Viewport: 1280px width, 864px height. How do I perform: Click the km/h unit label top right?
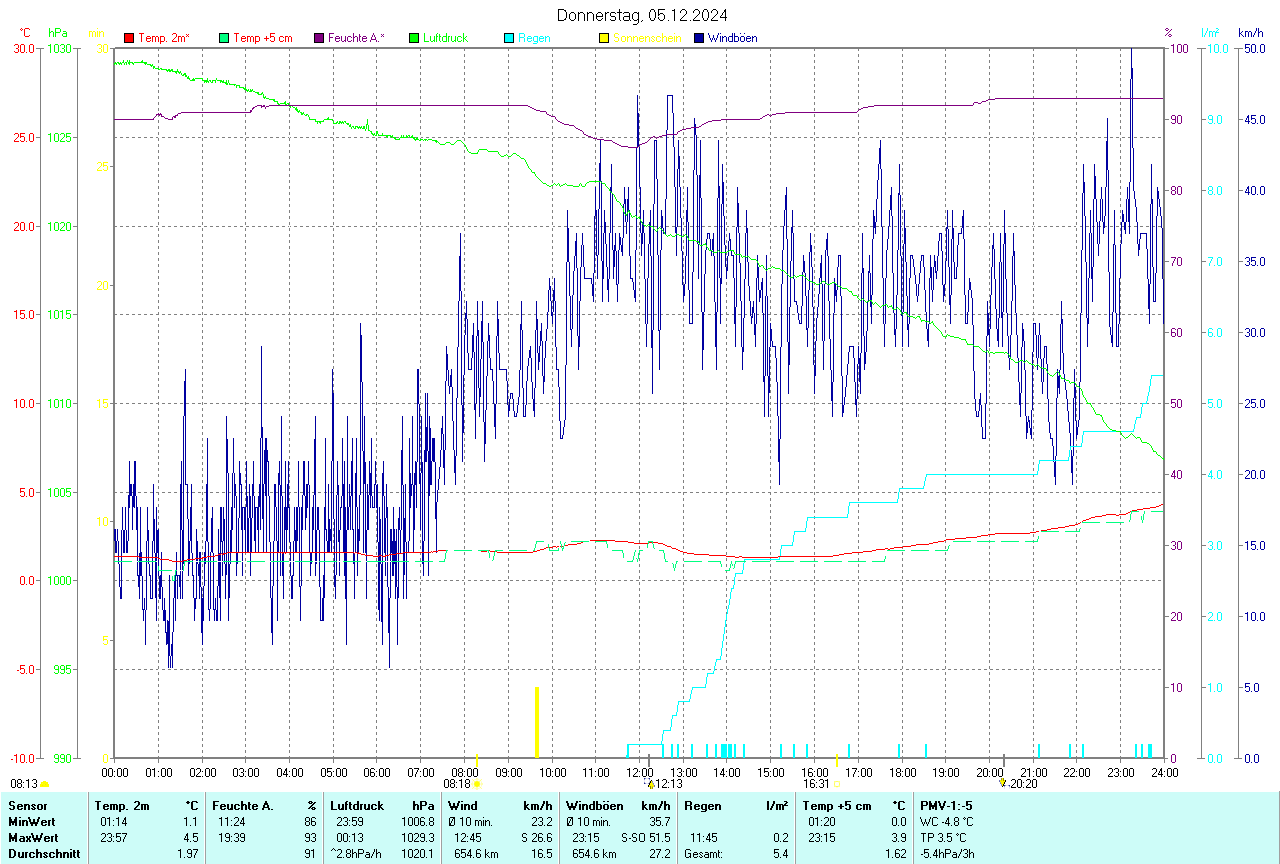[1251, 33]
